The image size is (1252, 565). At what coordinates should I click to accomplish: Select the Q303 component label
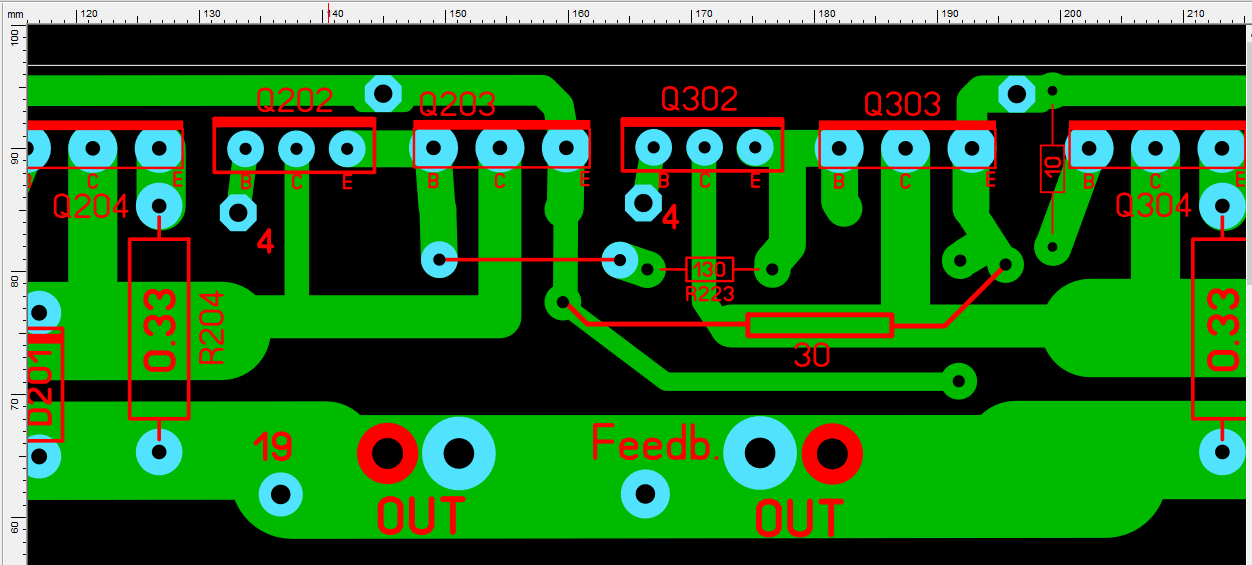(x=903, y=104)
